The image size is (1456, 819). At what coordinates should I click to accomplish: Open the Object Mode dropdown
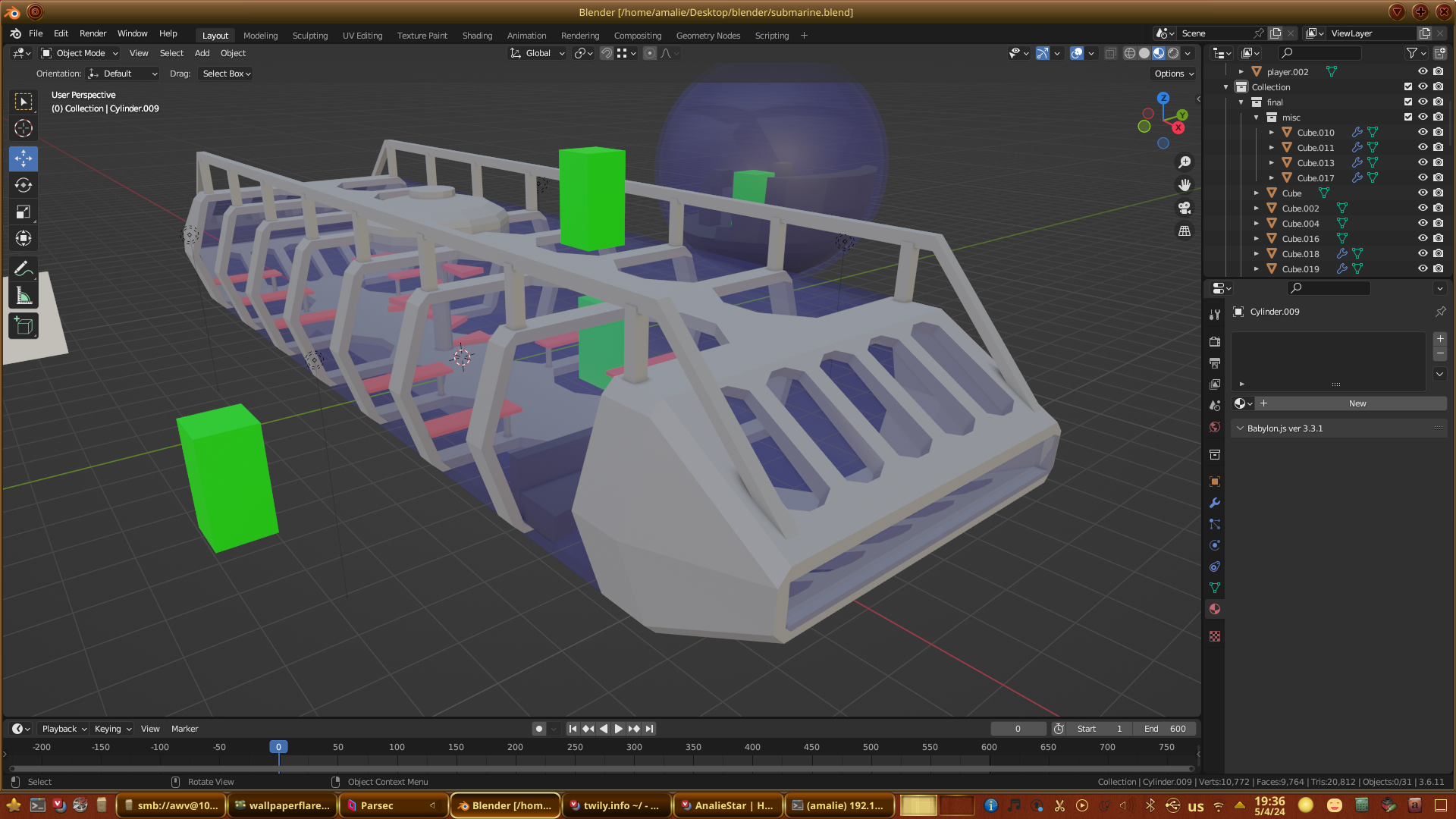pyautogui.click(x=80, y=53)
